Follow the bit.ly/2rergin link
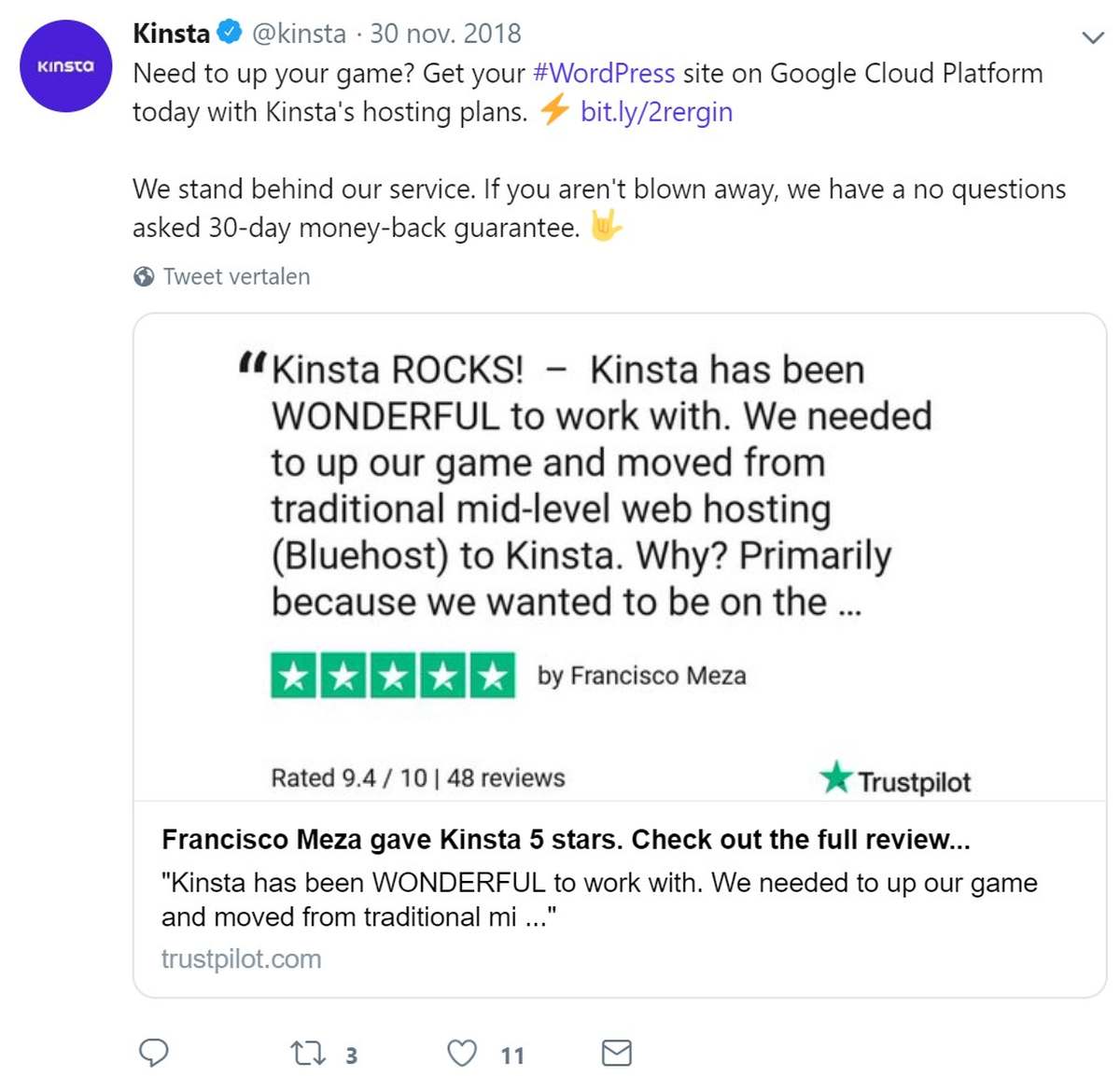 click(x=656, y=112)
